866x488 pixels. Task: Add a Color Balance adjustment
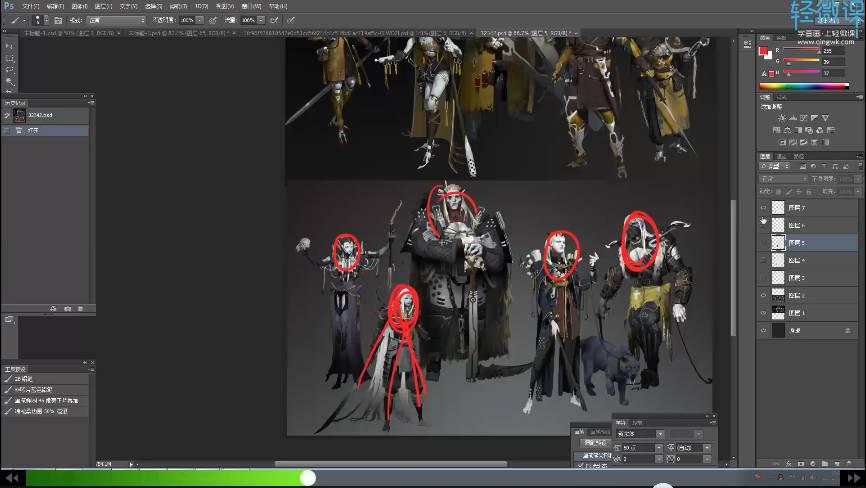point(787,130)
